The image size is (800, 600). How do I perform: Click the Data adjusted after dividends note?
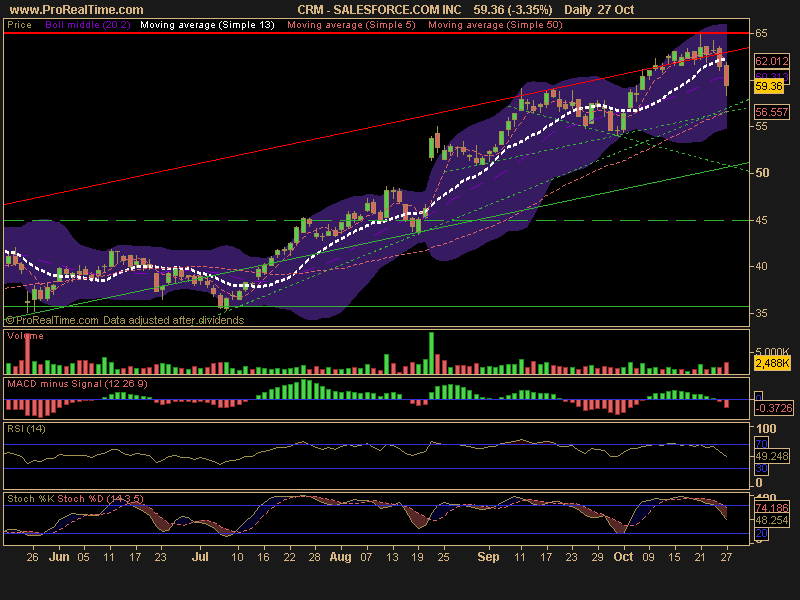(x=173, y=320)
